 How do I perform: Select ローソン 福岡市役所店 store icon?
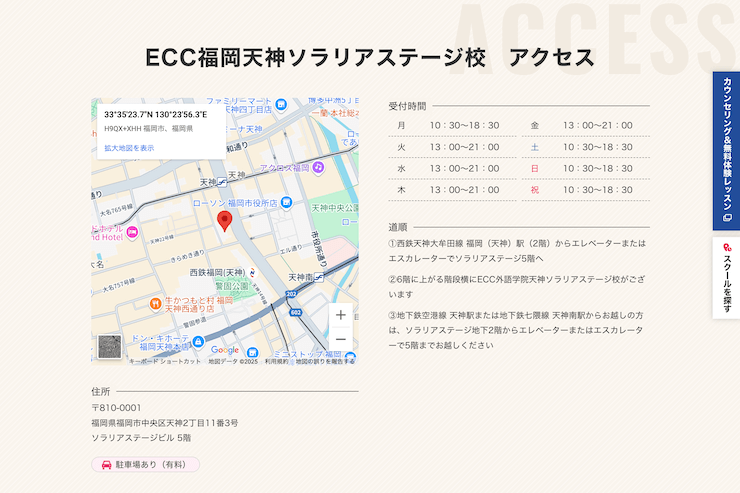[x=286, y=203]
